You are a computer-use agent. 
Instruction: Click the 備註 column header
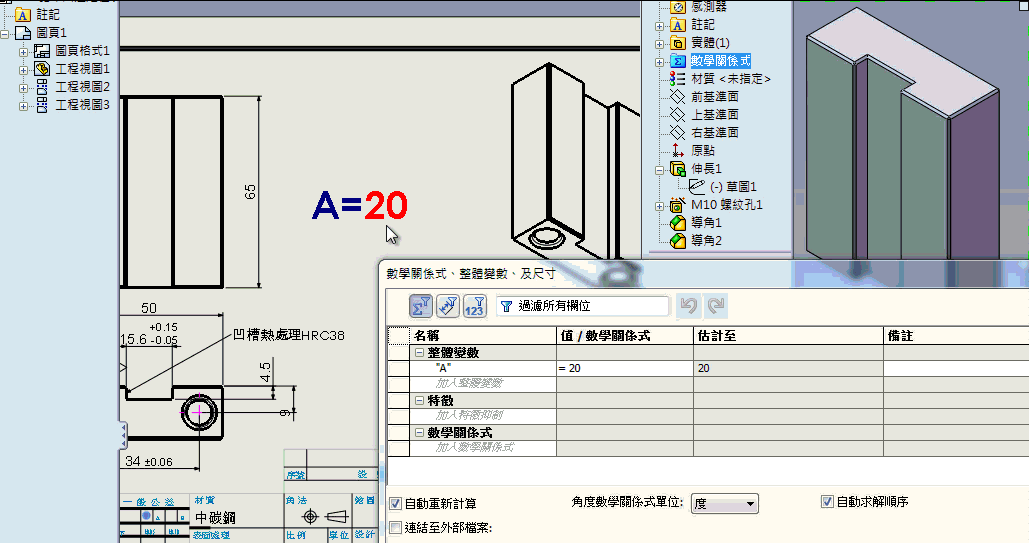(956, 336)
